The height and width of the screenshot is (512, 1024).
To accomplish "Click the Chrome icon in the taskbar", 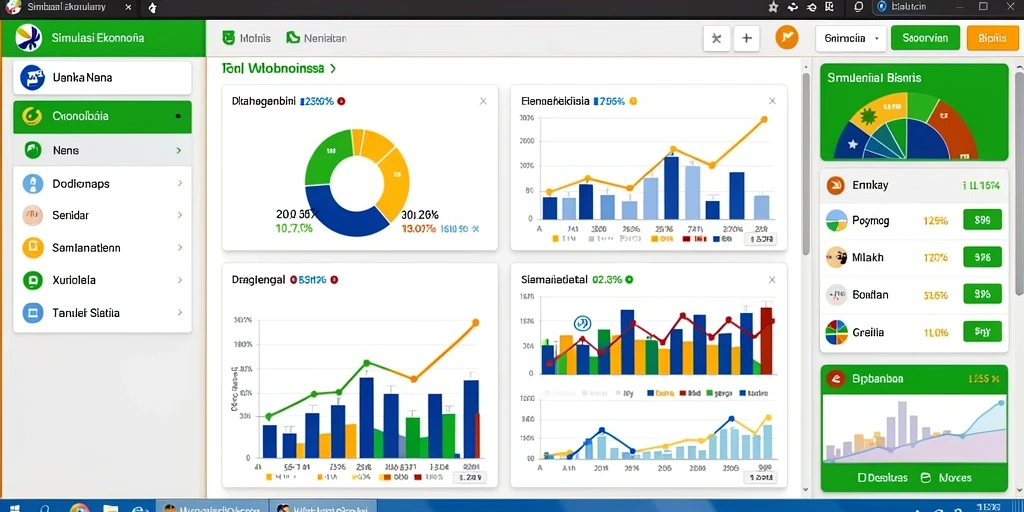I will pos(79,507).
